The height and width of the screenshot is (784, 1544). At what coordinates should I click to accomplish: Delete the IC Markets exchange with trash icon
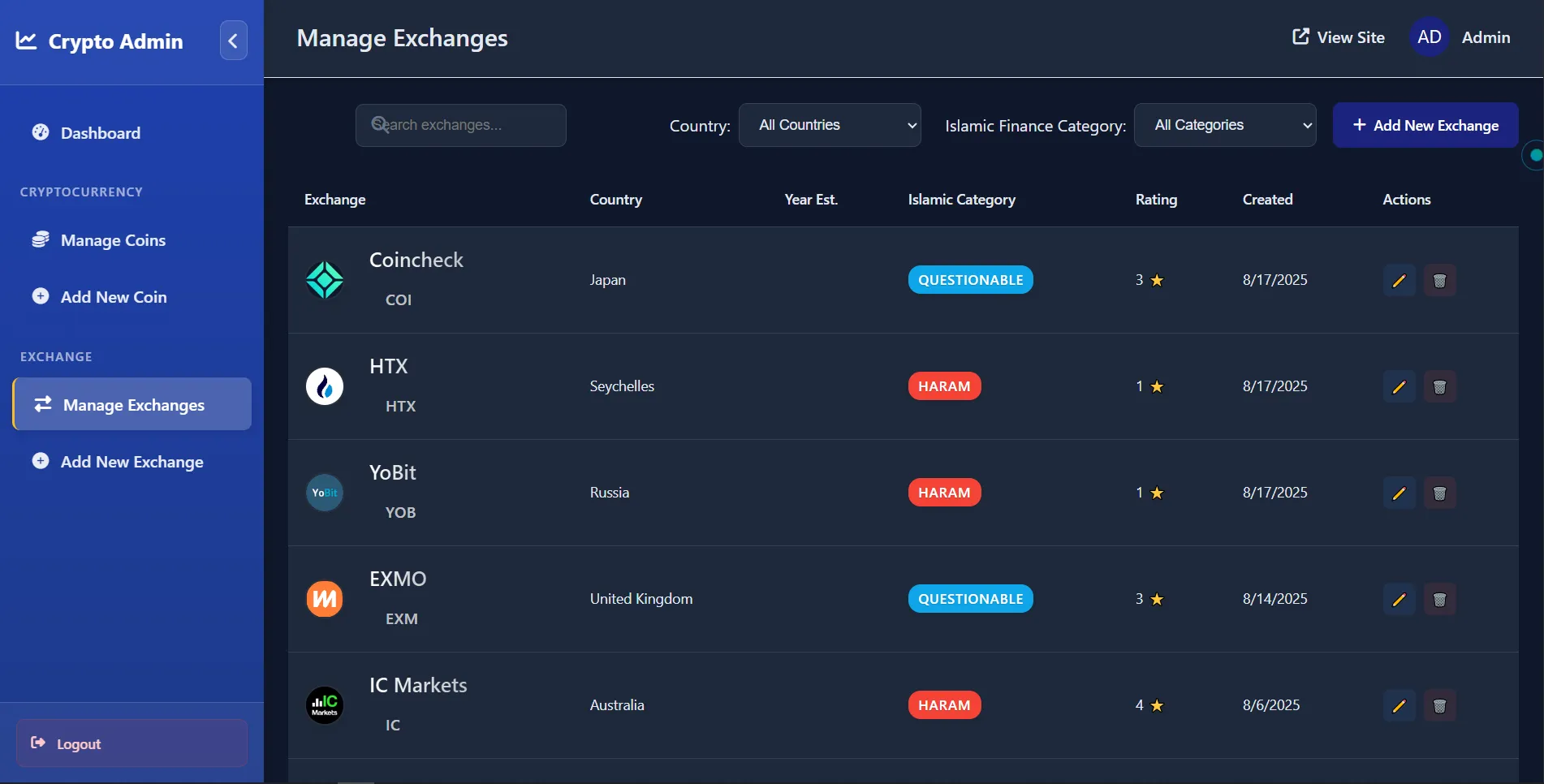pyautogui.click(x=1439, y=706)
